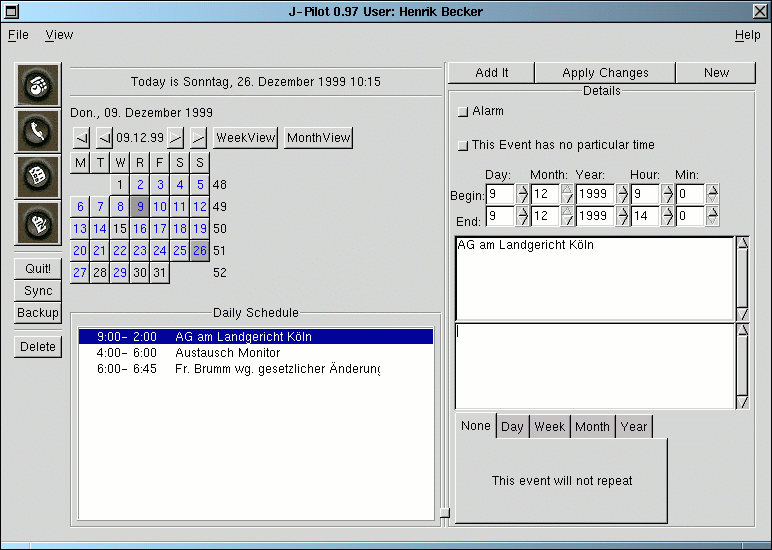Viewport: 772px width, 550px height.
Task: Open the Memo pad icon in sidebar
Action: pyautogui.click(x=38, y=221)
